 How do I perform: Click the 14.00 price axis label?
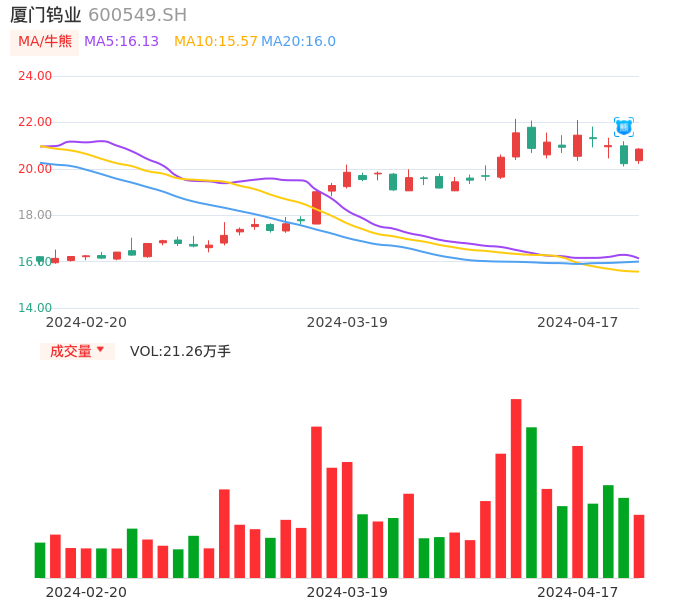35,308
